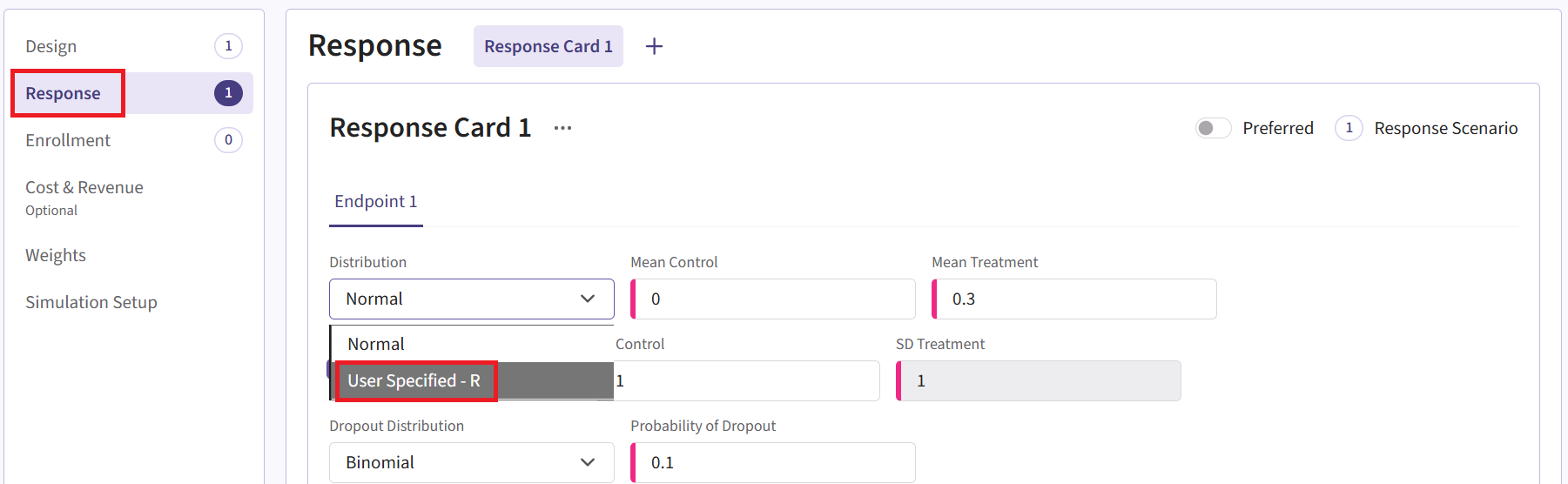Click the plus icon to add response card
The width and height of the screenshot is (1568, 484).
point(654,46)
